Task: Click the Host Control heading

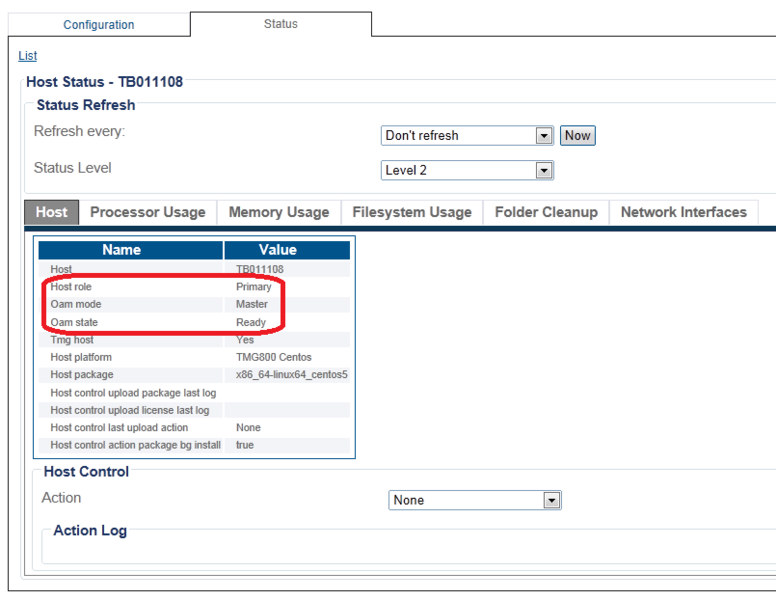Action: tap(86, 472)
